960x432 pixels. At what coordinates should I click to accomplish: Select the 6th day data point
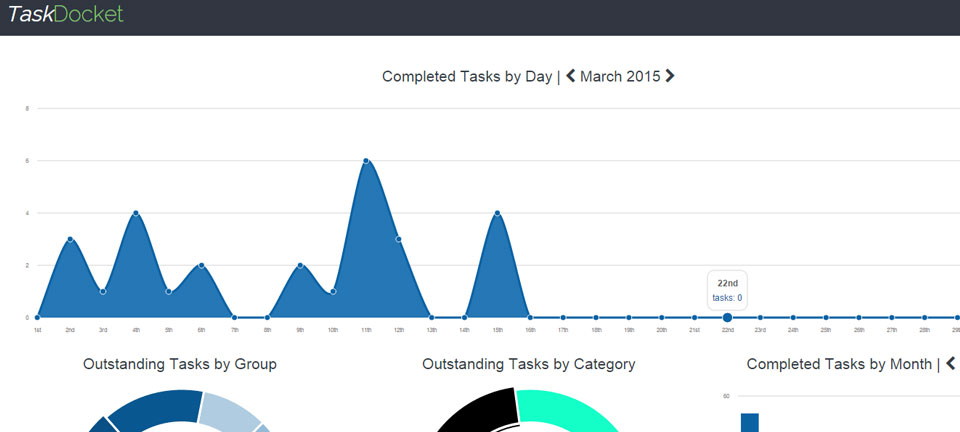point(201,266)
